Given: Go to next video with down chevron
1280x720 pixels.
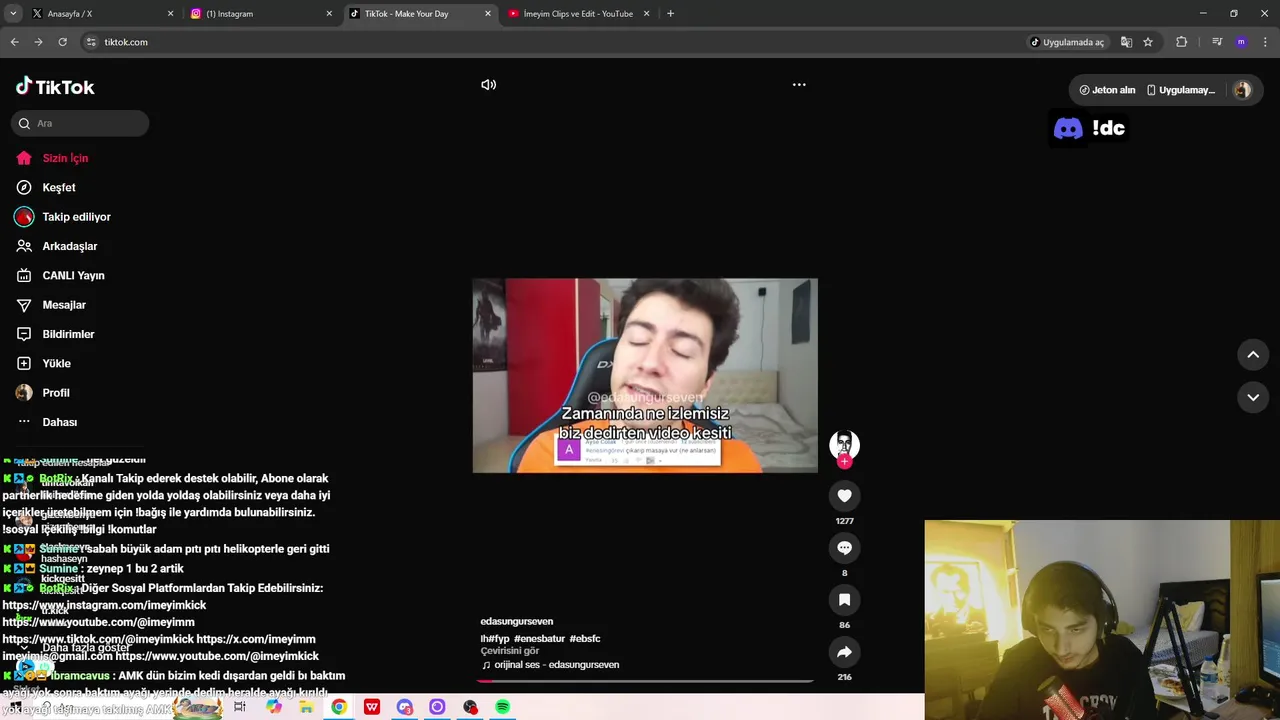Looking at the screenshot, I should click(x=1253, y=397).
